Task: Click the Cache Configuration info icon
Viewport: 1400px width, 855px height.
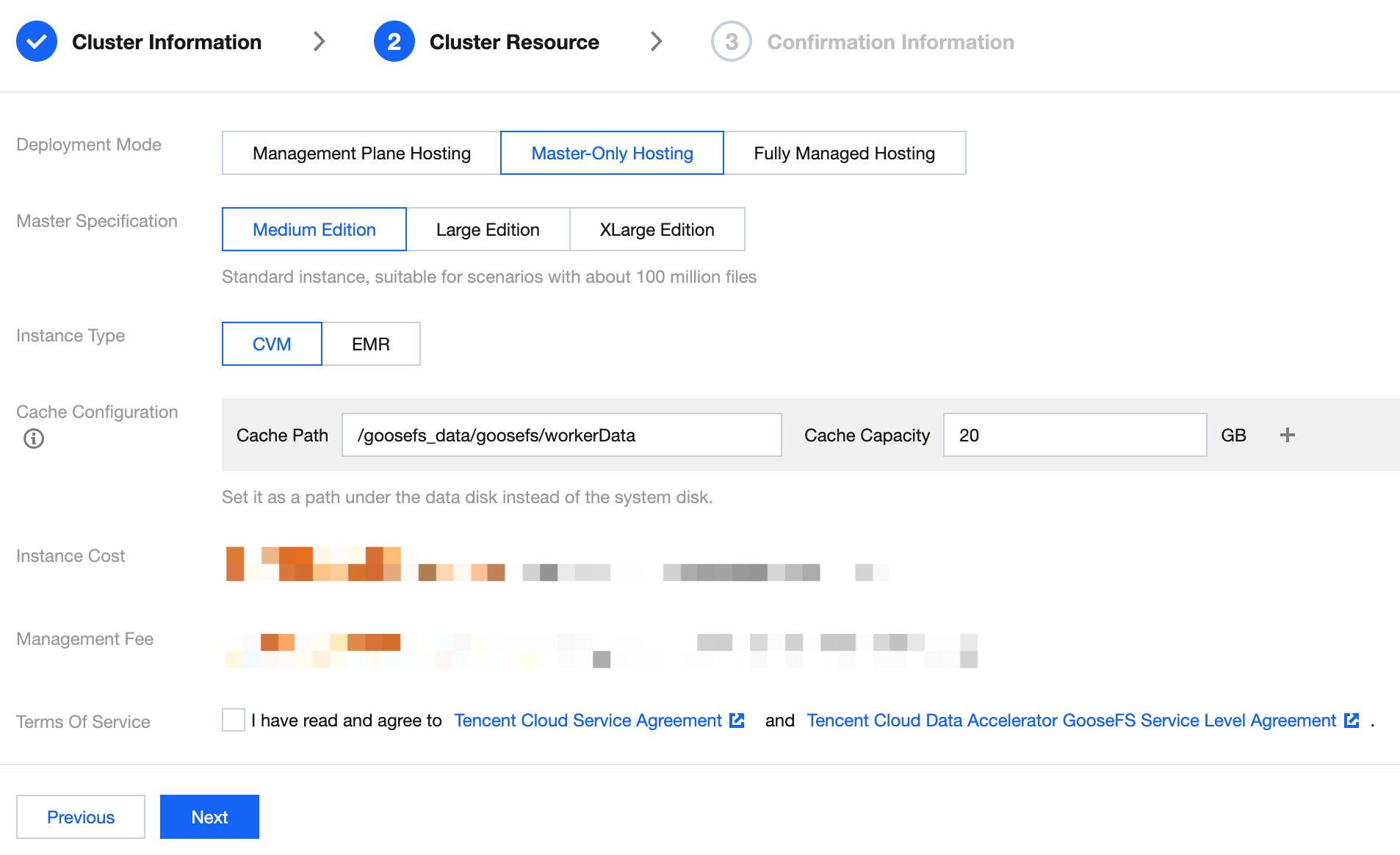Action: pos(34,439)
